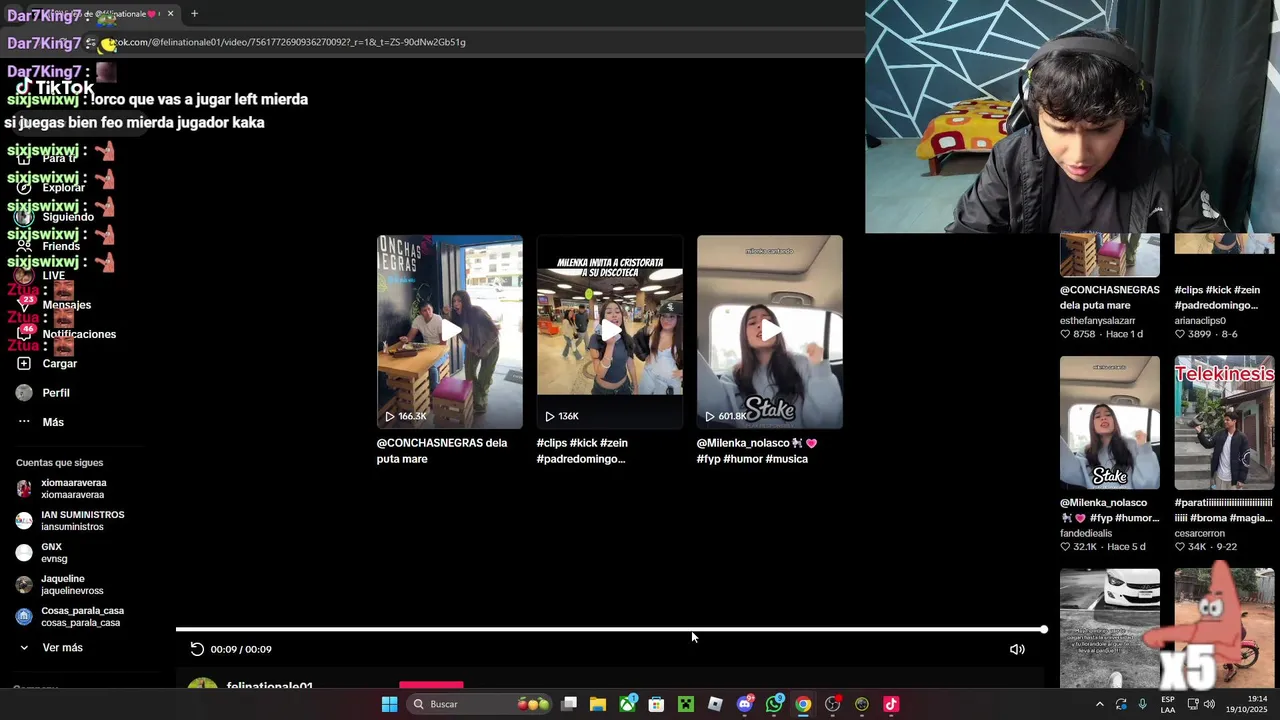Screen dimensions: 1280x720
Task: Open the ESP LAA language switcher
Action: (x=1168, y=704)
